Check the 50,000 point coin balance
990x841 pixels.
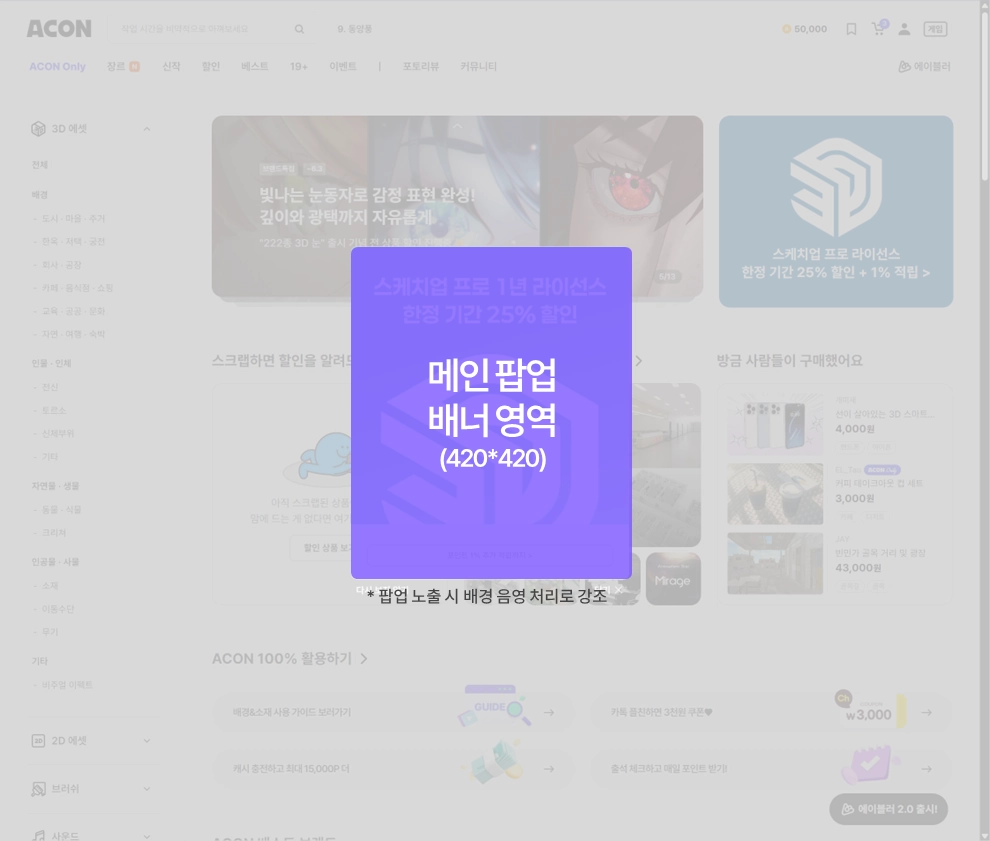click(804, 29)
